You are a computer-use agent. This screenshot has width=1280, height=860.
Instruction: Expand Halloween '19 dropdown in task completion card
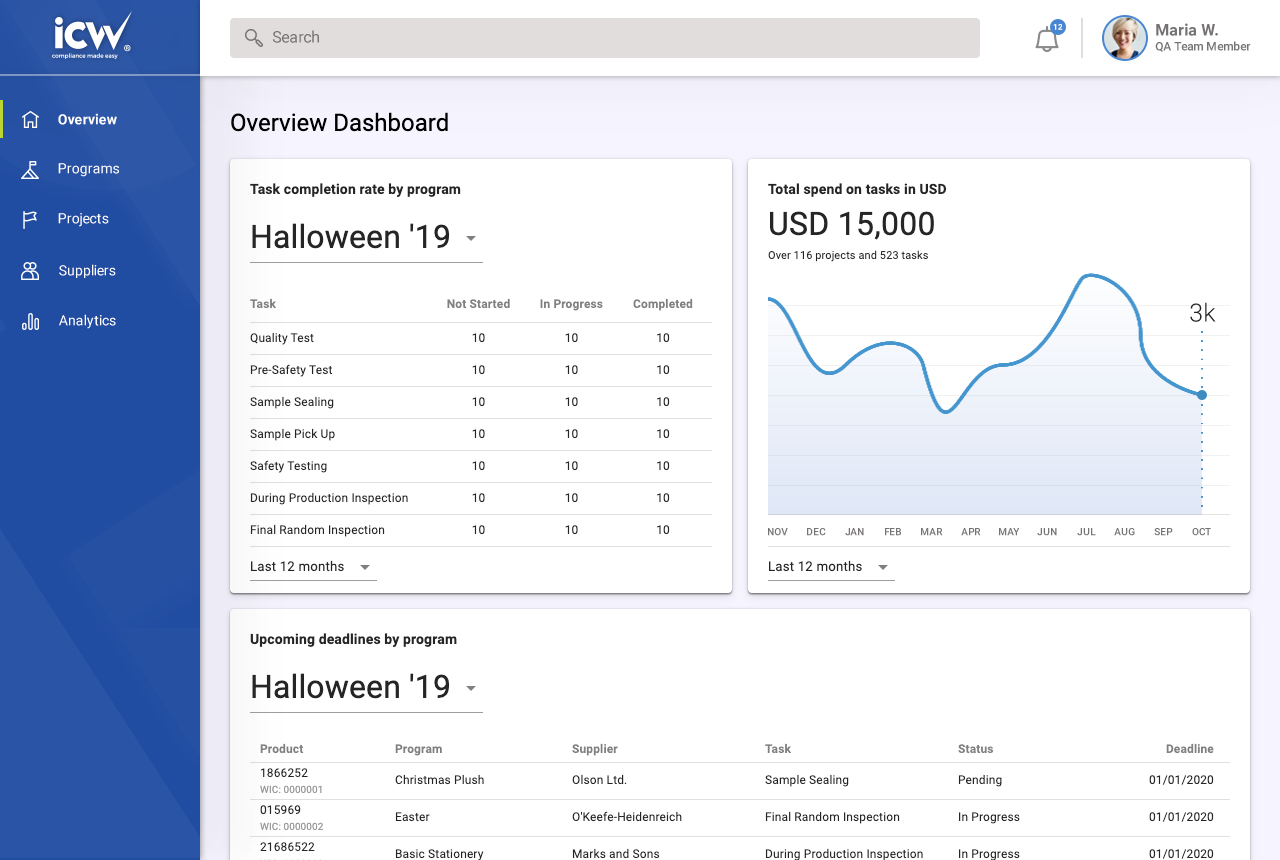(x=471, y=238)
